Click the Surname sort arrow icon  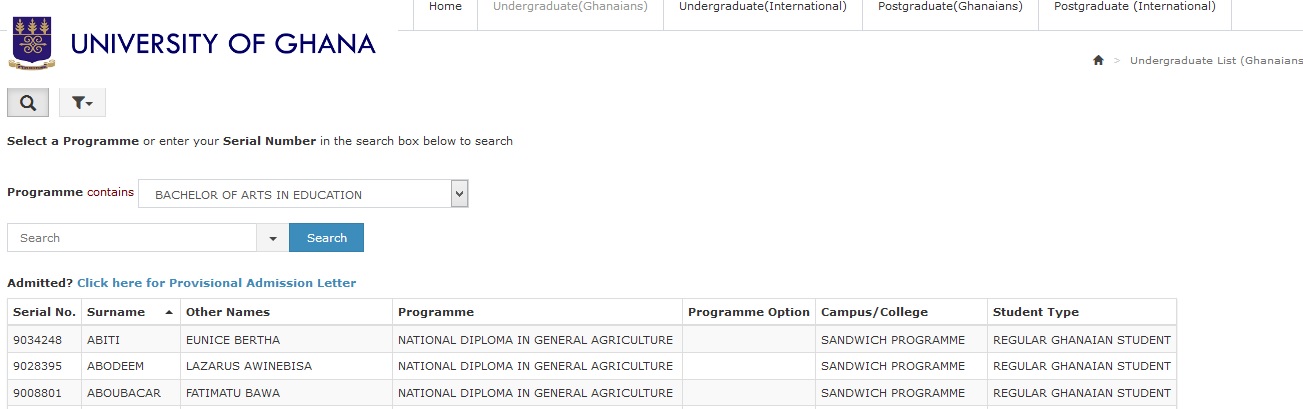pos(169,312)
